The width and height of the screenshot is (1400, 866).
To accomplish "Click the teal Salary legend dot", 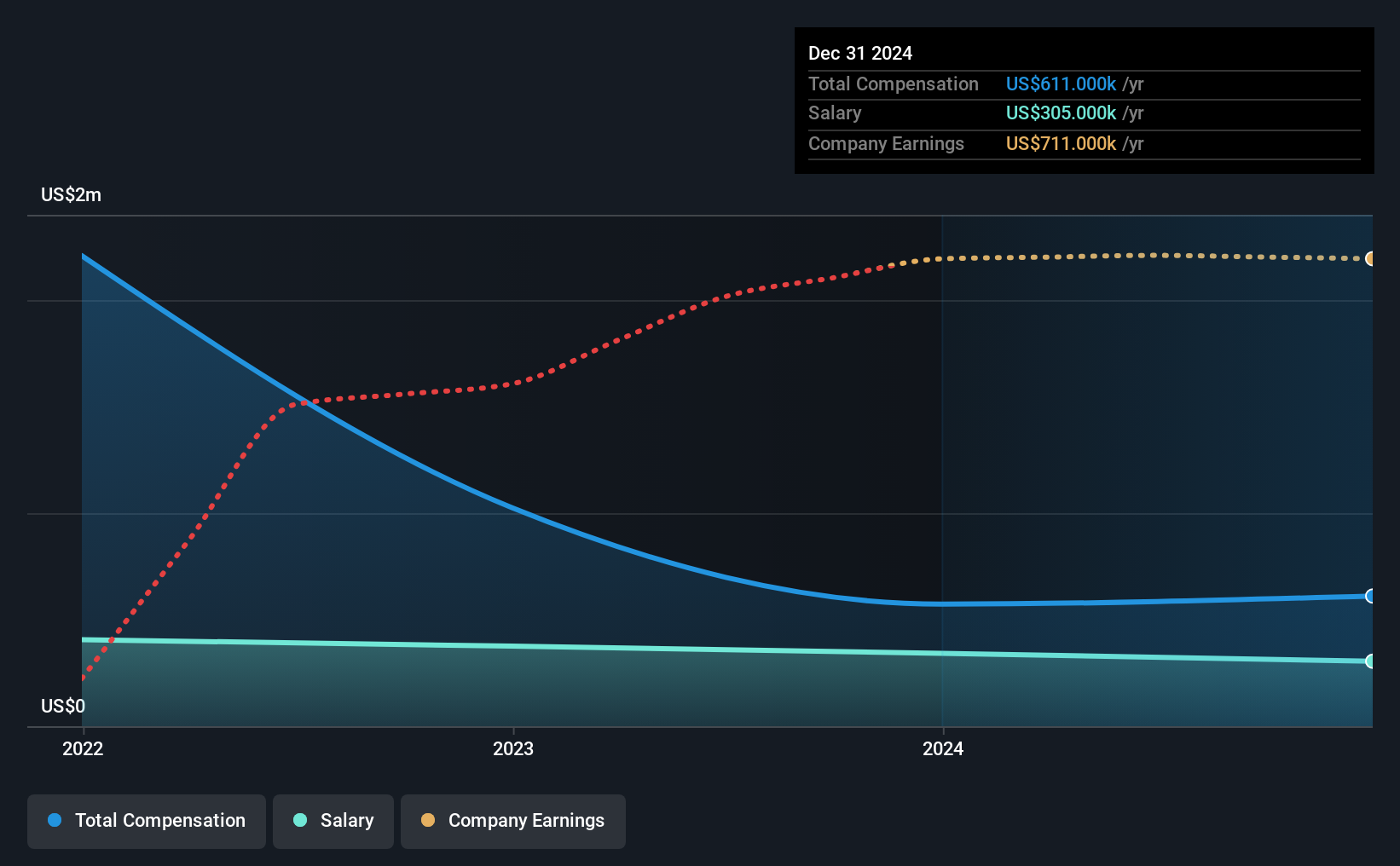I will click(300, 820).
